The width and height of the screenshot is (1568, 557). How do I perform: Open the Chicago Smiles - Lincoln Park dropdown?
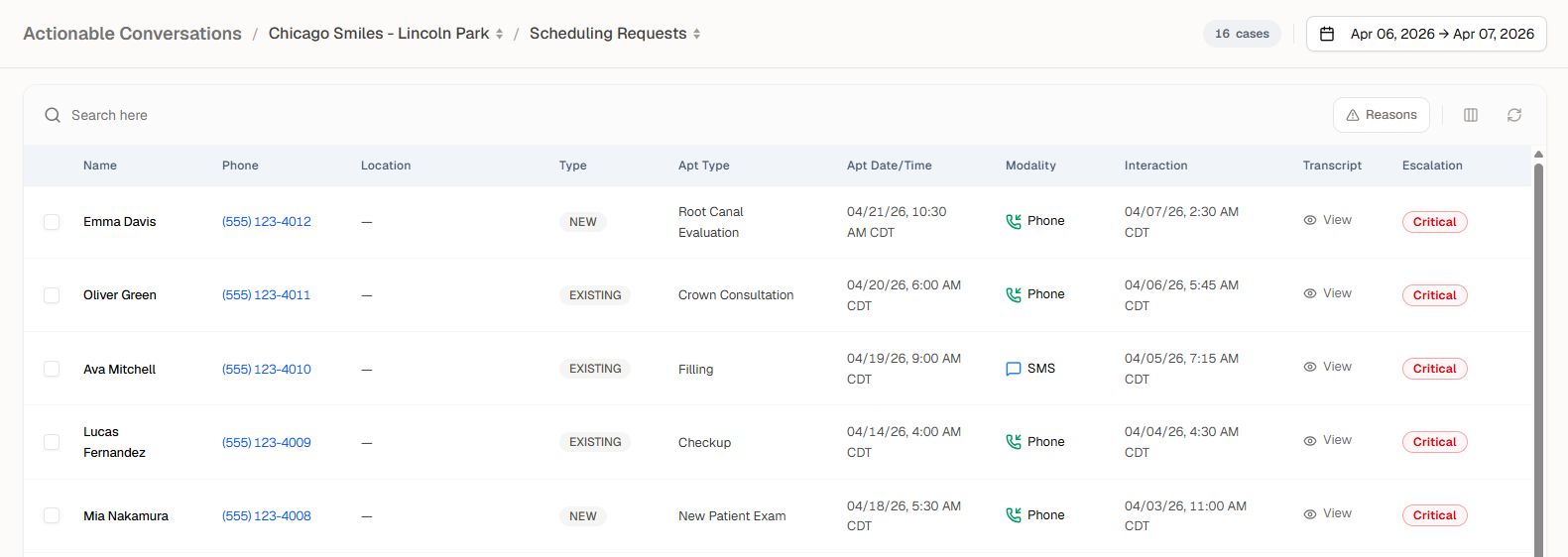tap(386, 34)
